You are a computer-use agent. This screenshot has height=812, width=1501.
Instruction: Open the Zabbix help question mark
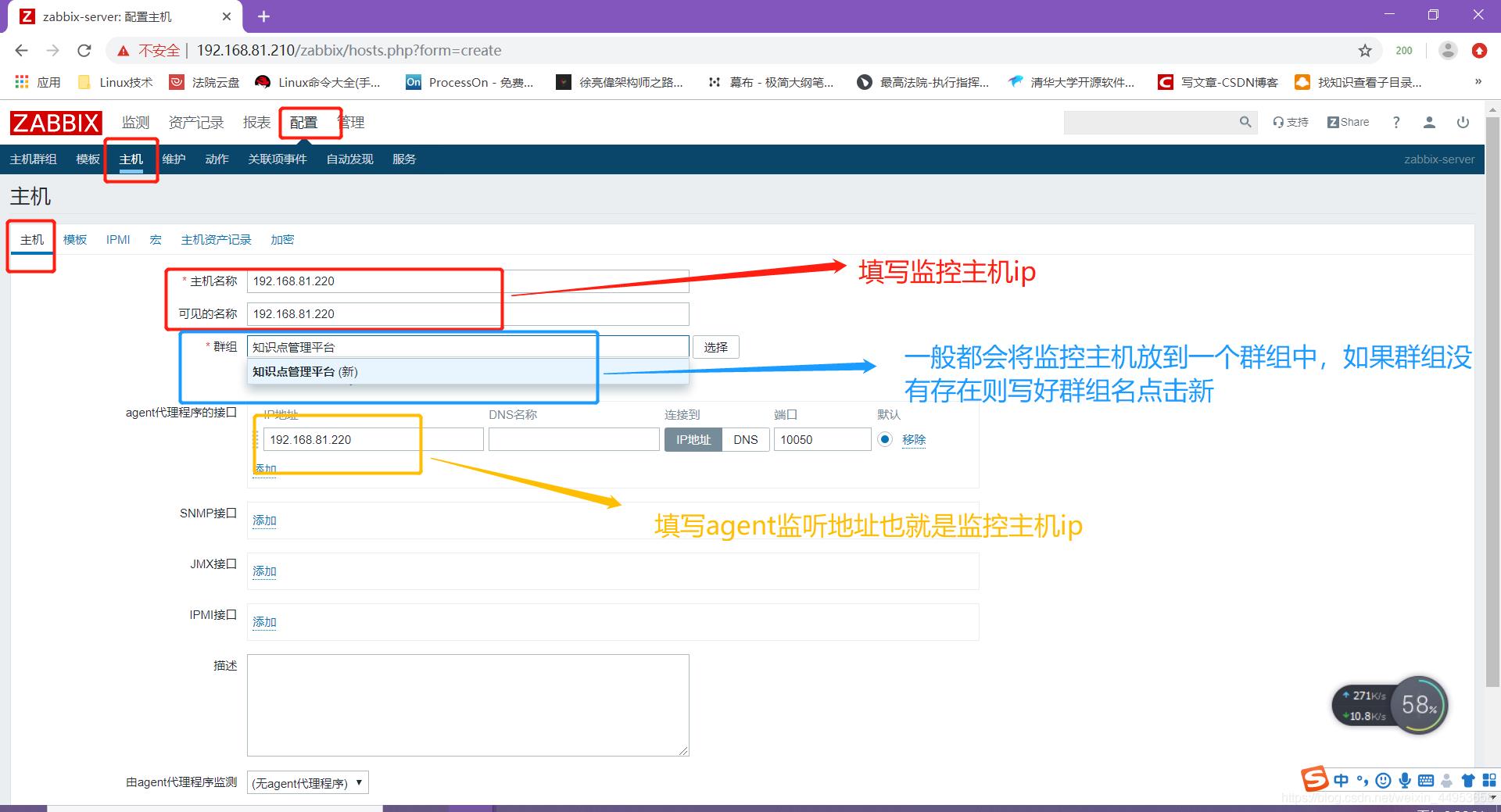[x=1396, y=122]
